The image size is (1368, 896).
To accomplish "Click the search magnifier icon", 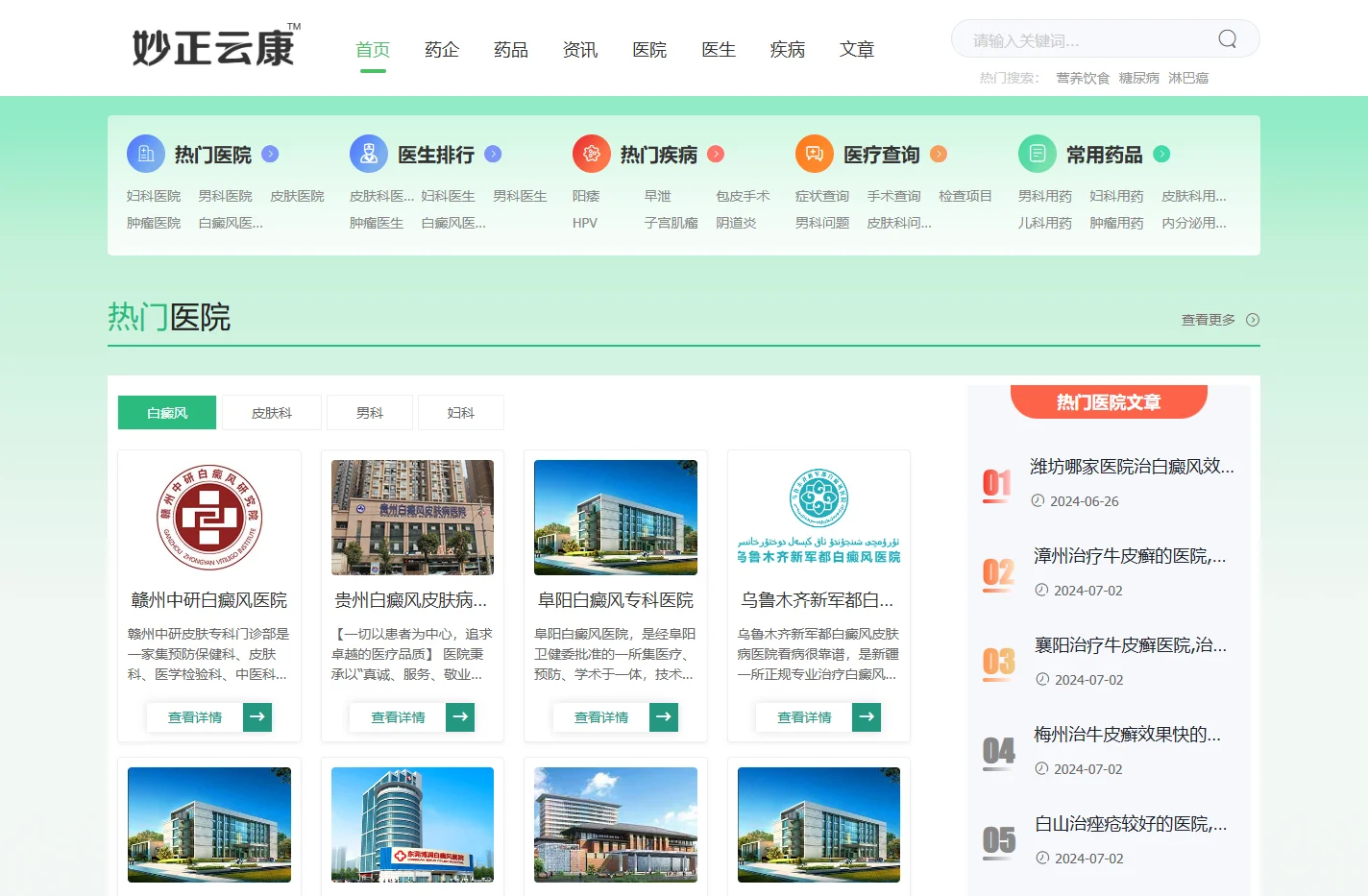I will point(1227,38).
